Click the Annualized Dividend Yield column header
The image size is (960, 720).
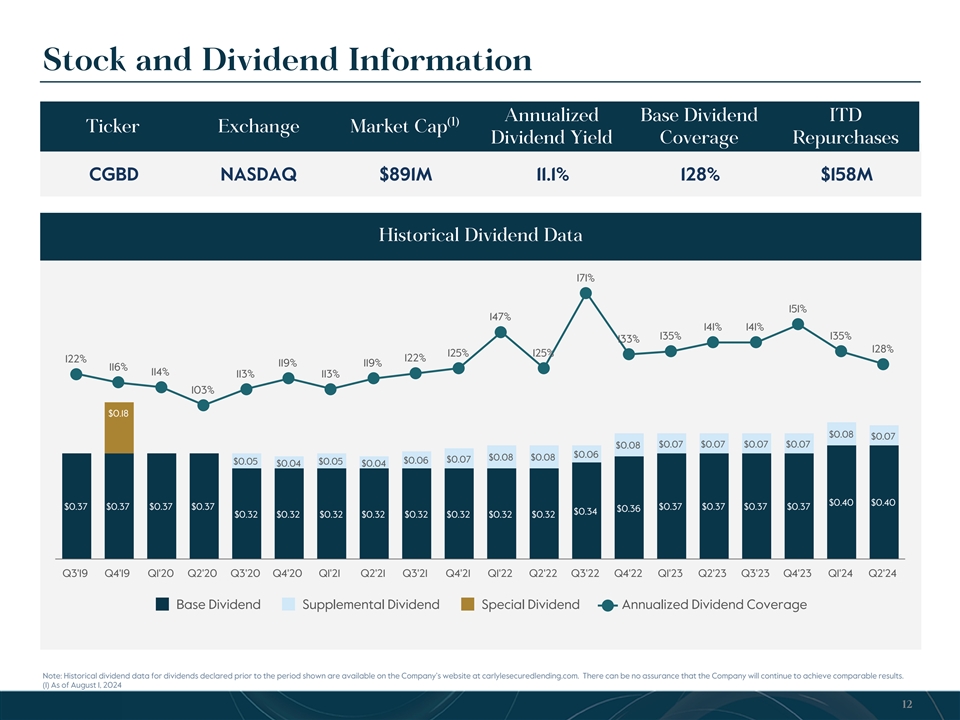(551, 126)
